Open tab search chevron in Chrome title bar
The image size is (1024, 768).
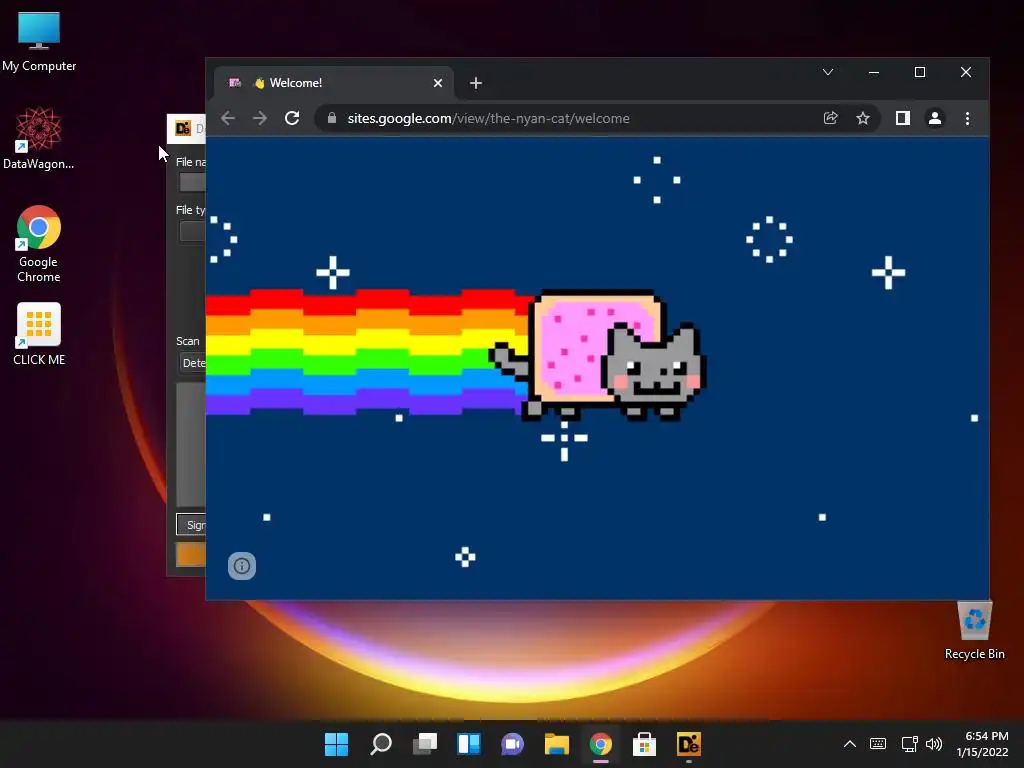(x=828, y=72)
